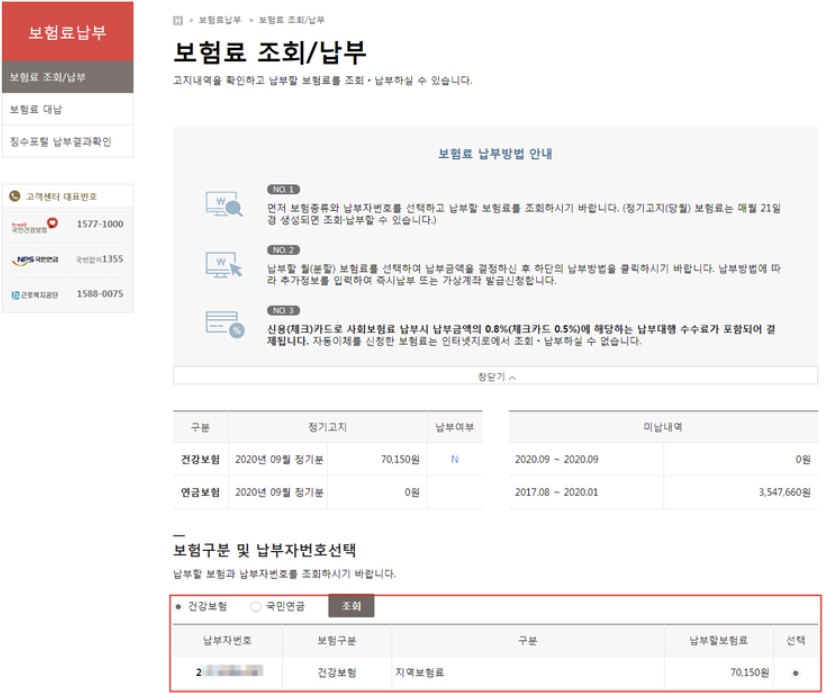Open 보험료 조회/납부 sidebar menu
The height and width of the screenshot is (693, 824).
click(68, 77)
